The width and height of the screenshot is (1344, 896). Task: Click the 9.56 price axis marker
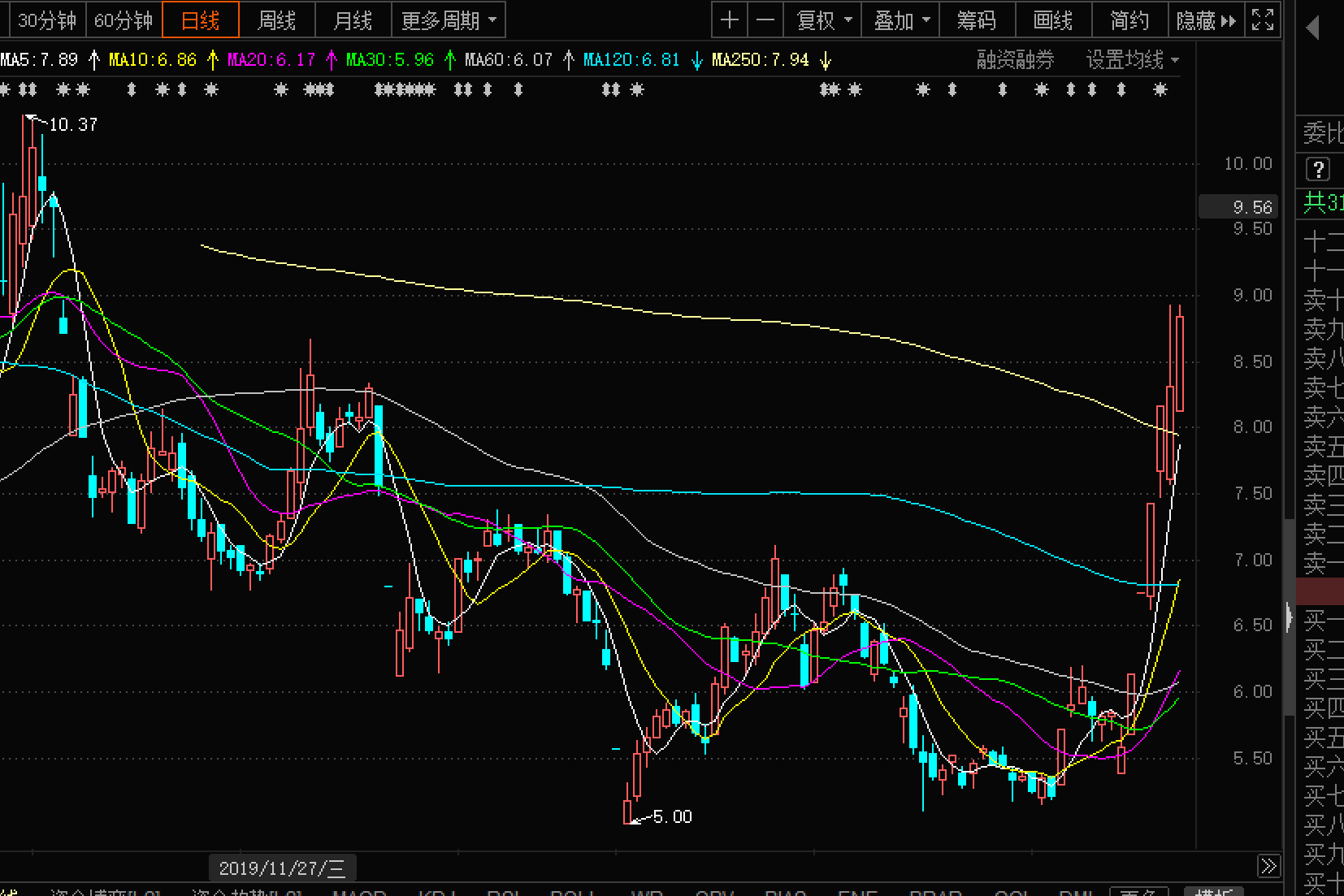click(x=1238, y=207)
